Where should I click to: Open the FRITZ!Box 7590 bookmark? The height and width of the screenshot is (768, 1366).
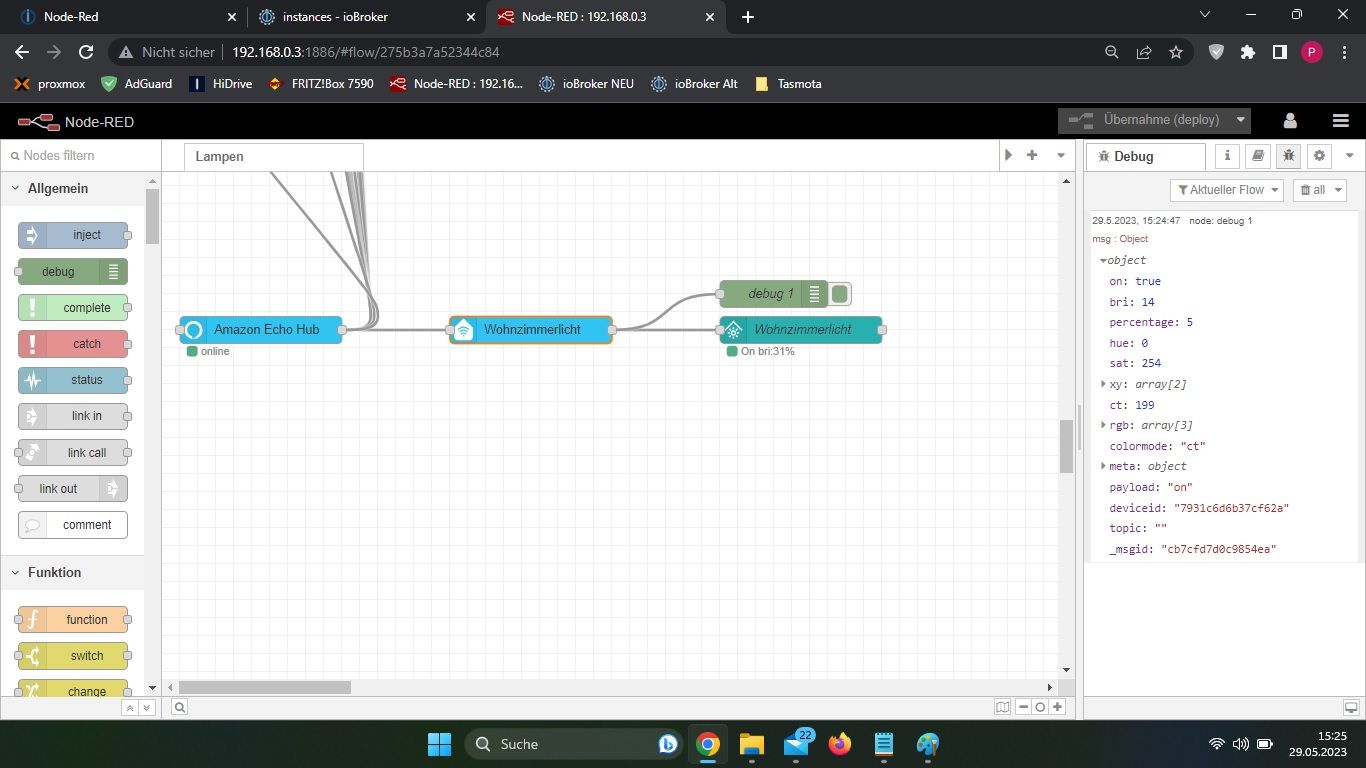click(321, 84)
